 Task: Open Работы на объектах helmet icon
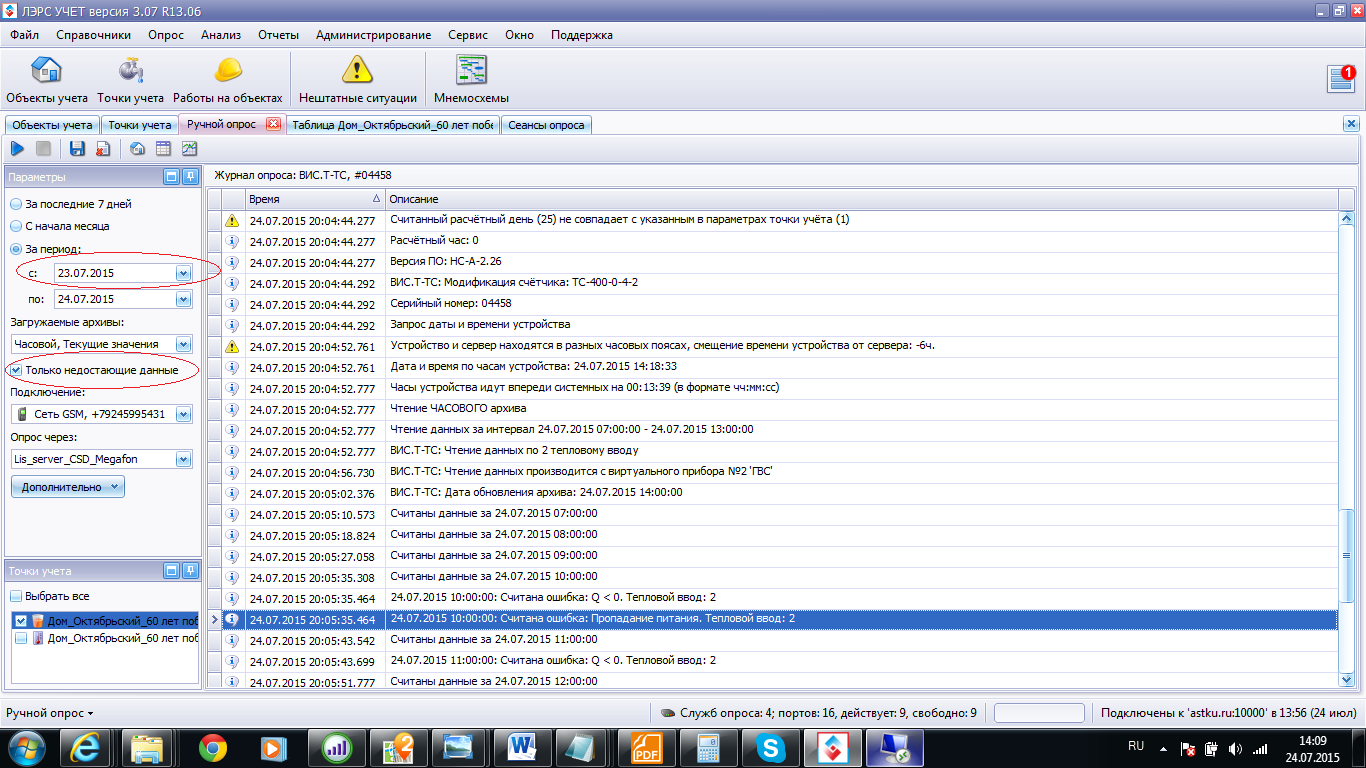pyautogui.click(x=228, y=79)
